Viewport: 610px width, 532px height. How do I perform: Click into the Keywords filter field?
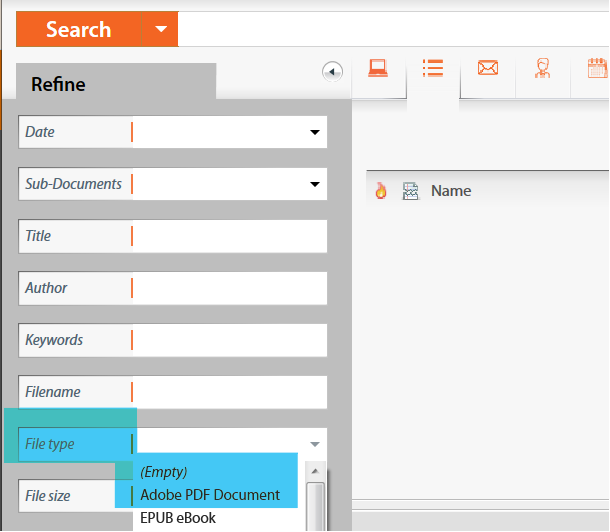[x=230, y=340]
